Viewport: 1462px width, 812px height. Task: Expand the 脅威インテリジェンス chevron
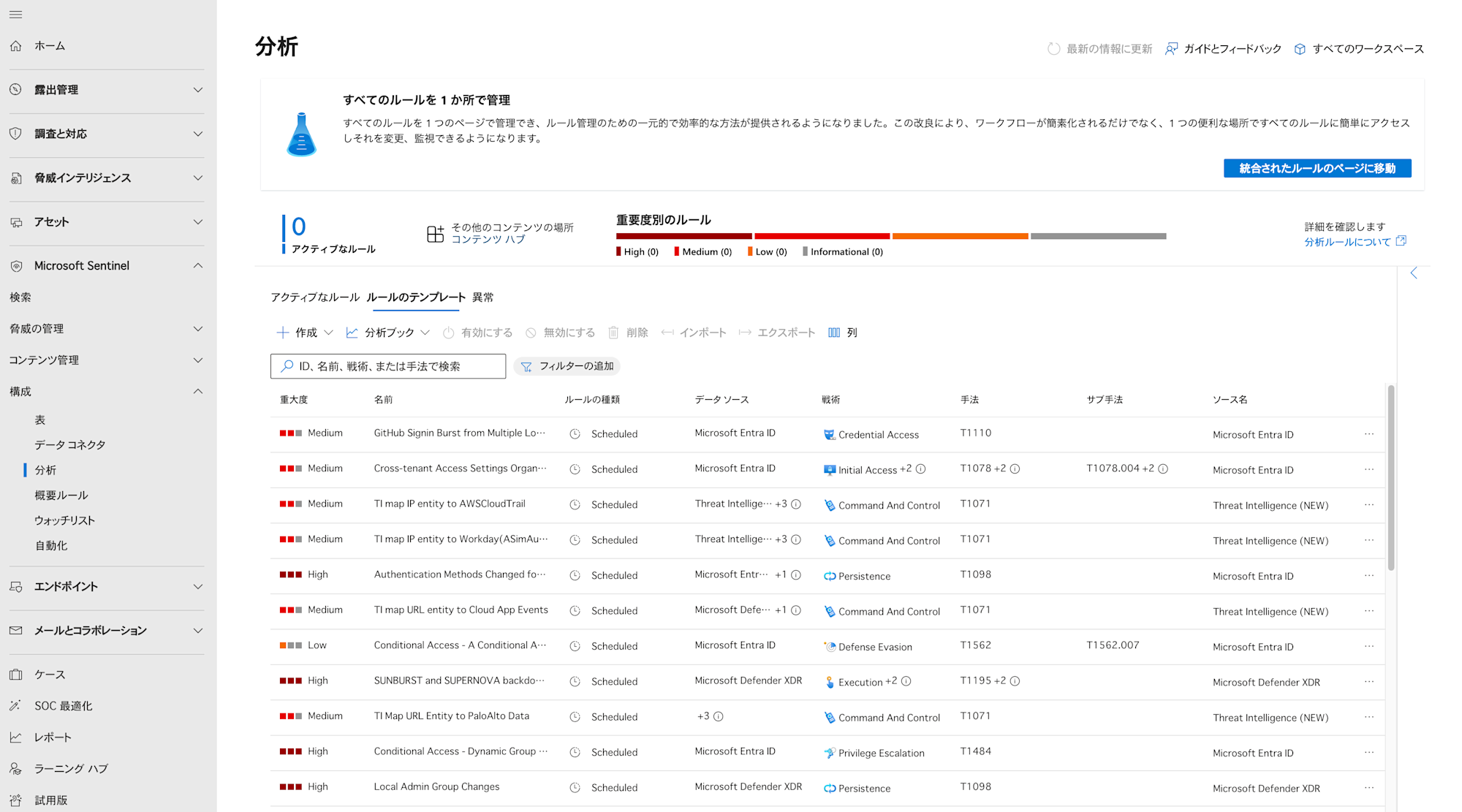(x=198, y=178)
